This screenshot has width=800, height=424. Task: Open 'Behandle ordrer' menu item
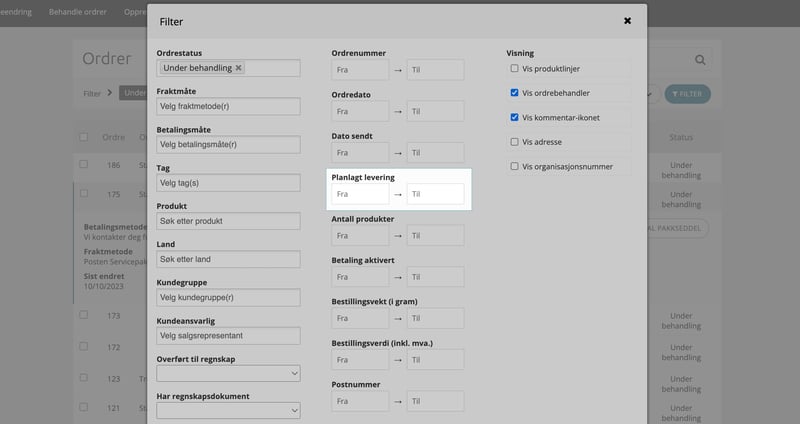point(79,10)
